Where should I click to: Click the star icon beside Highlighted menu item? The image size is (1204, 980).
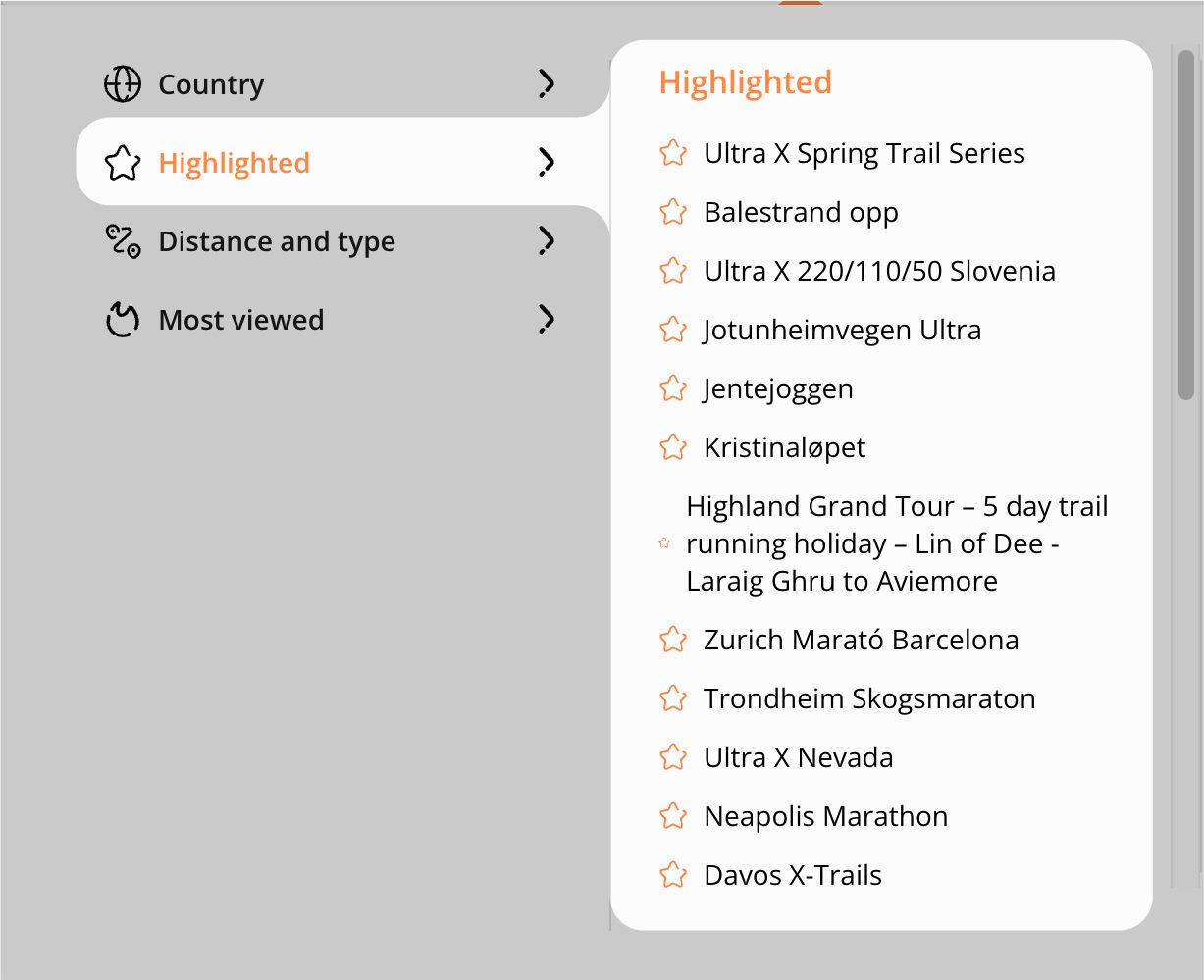(123, 163)
